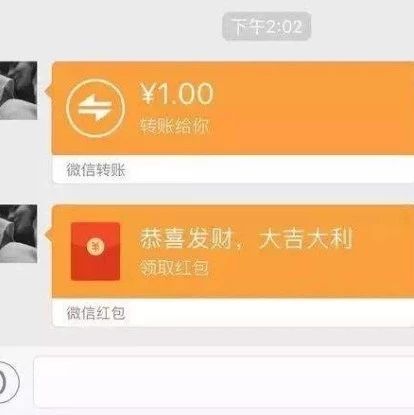This screenshot has width=414, height=415.
Task: Open sender avatar beside the ¥1.00 transfer
Action: coord(18,90)
